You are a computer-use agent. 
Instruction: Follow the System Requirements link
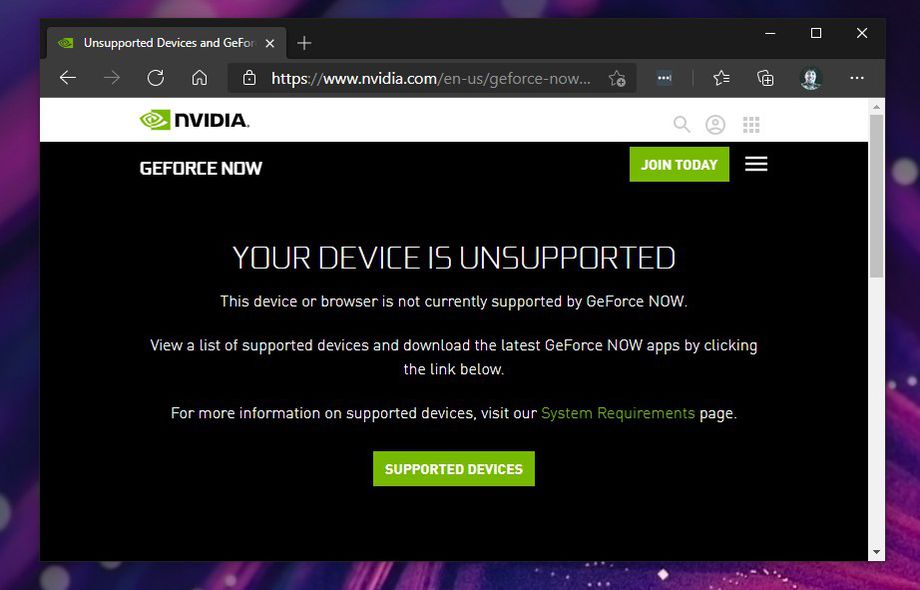pyautogui.click(x=617, y=413)
